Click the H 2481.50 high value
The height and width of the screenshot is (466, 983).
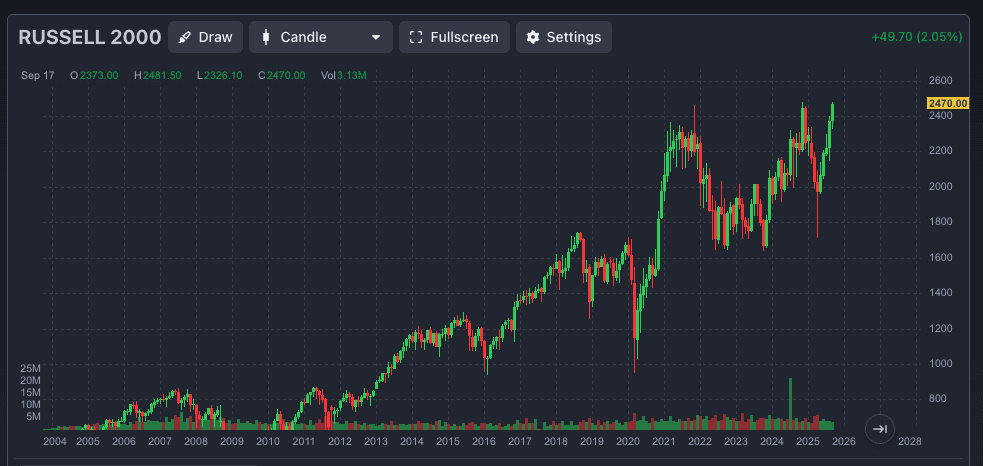tap(158, 75)
